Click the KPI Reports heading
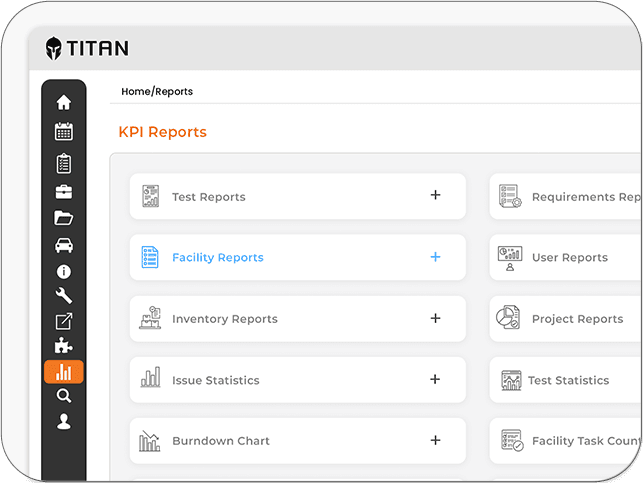Screen dimensions: 643x483 point(163,132)
